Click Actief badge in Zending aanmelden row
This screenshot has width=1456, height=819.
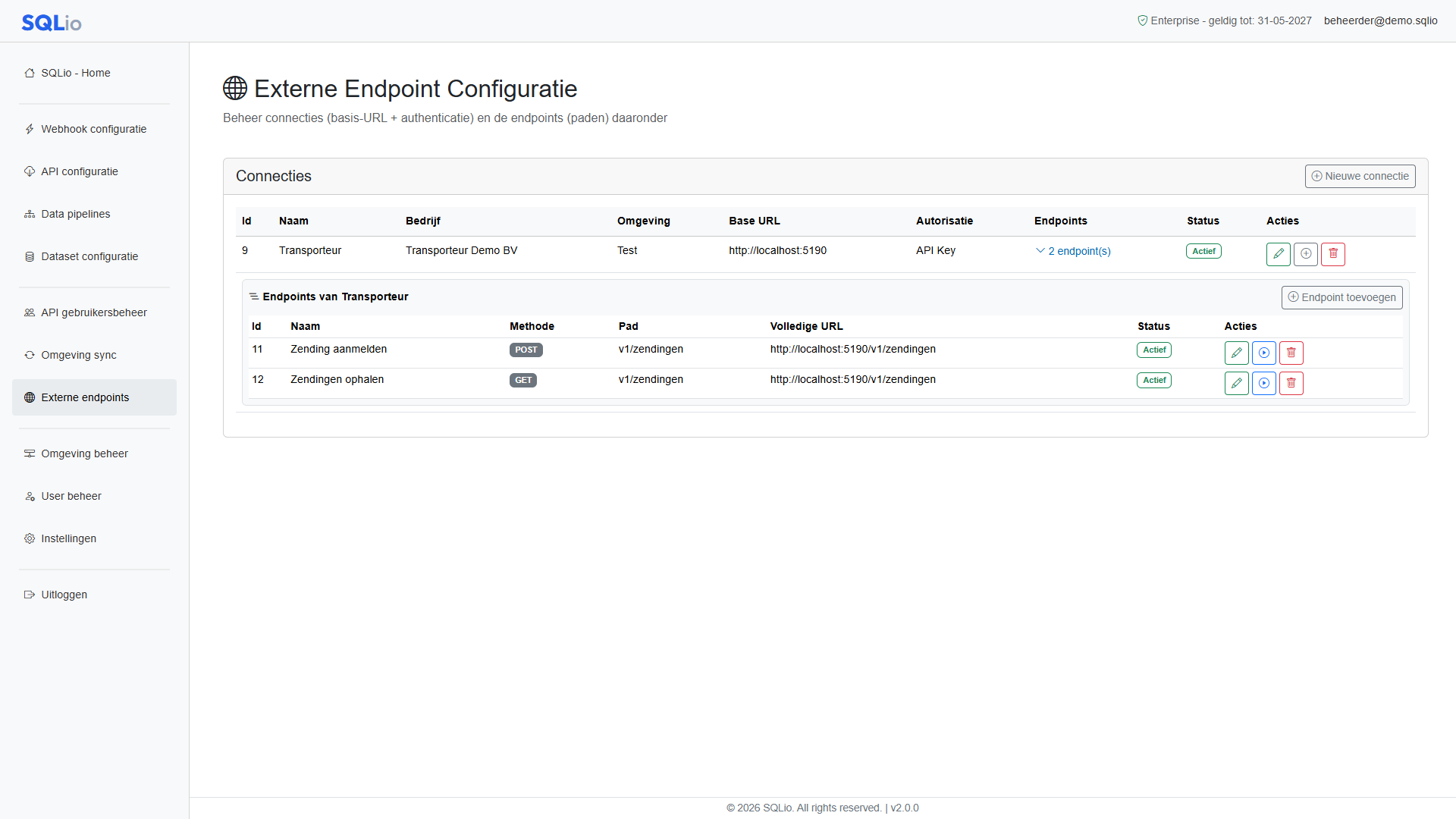pos(1154,350)
